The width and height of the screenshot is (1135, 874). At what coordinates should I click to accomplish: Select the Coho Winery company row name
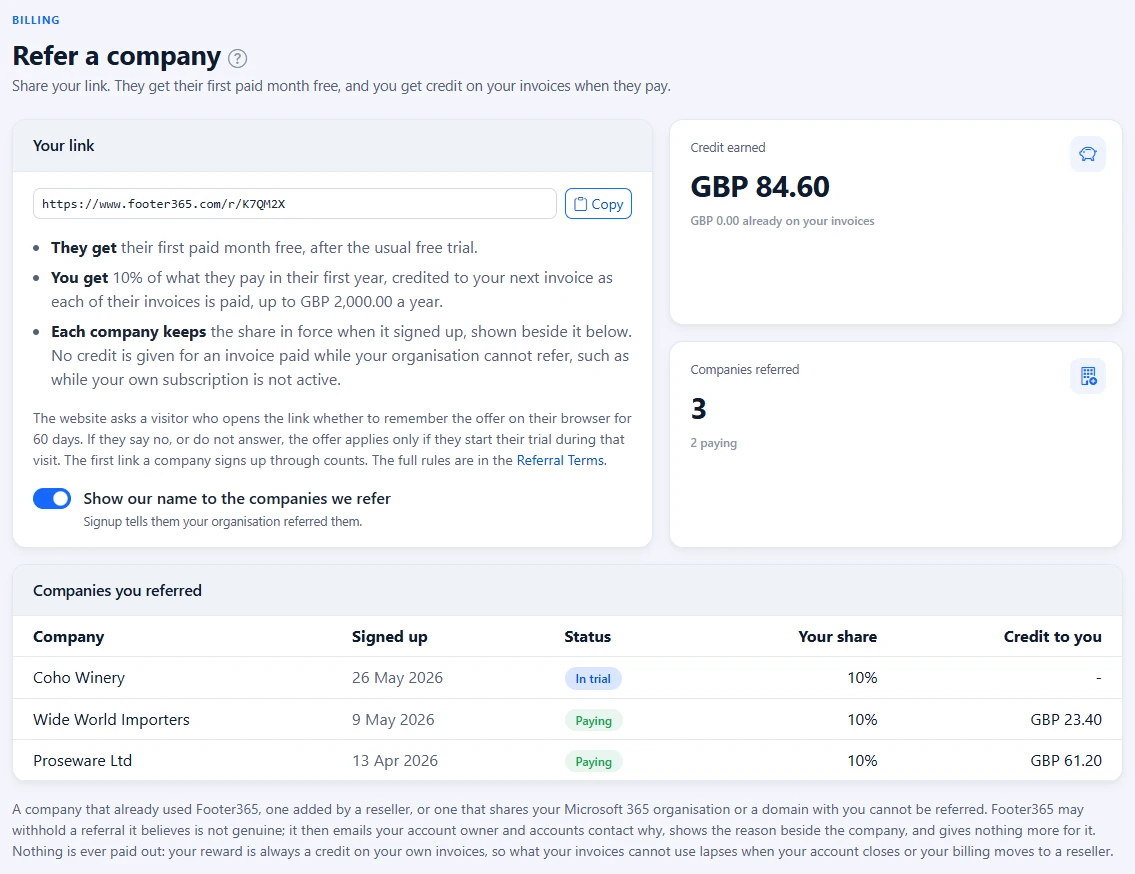coord(79,678)
